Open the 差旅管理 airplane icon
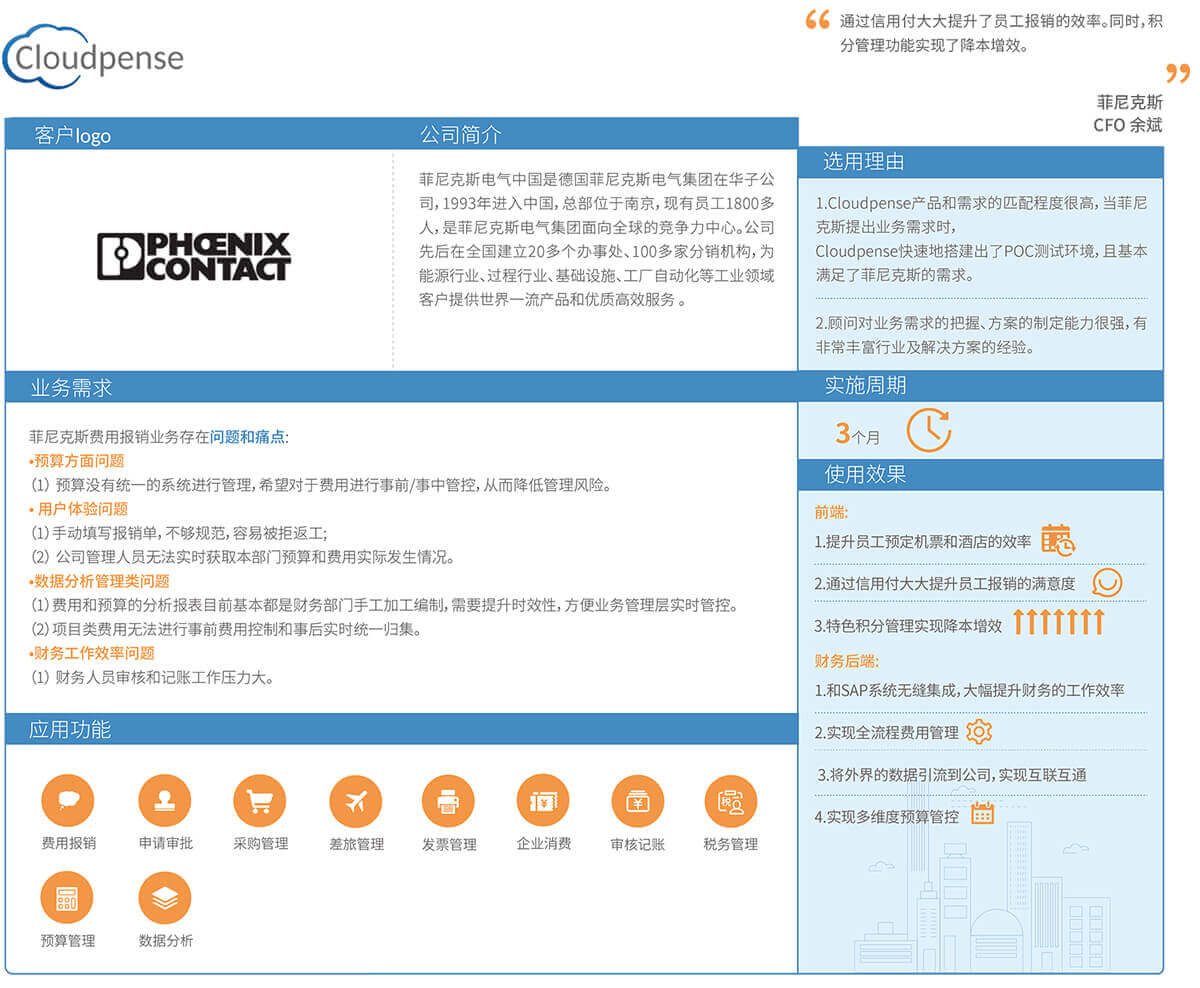 (x=356, y=801)
